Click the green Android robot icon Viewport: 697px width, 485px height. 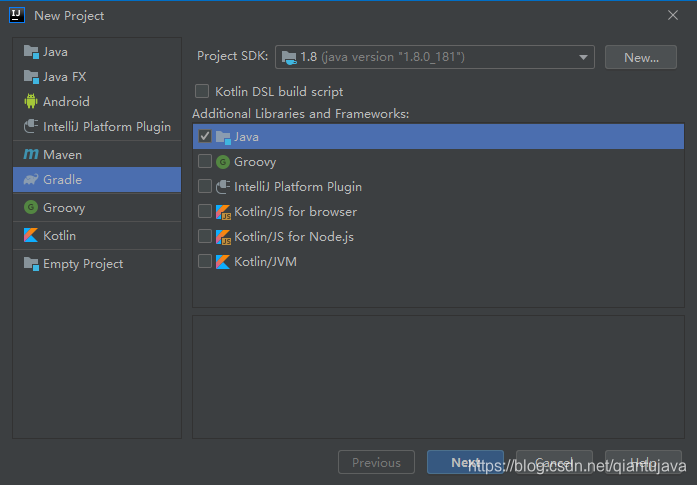[31, 101]
